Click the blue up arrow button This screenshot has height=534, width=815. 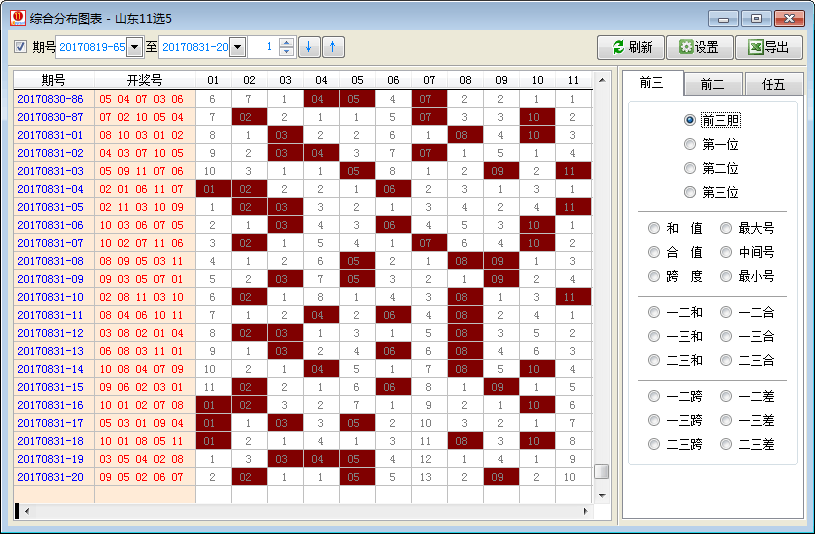coord(333,47)
